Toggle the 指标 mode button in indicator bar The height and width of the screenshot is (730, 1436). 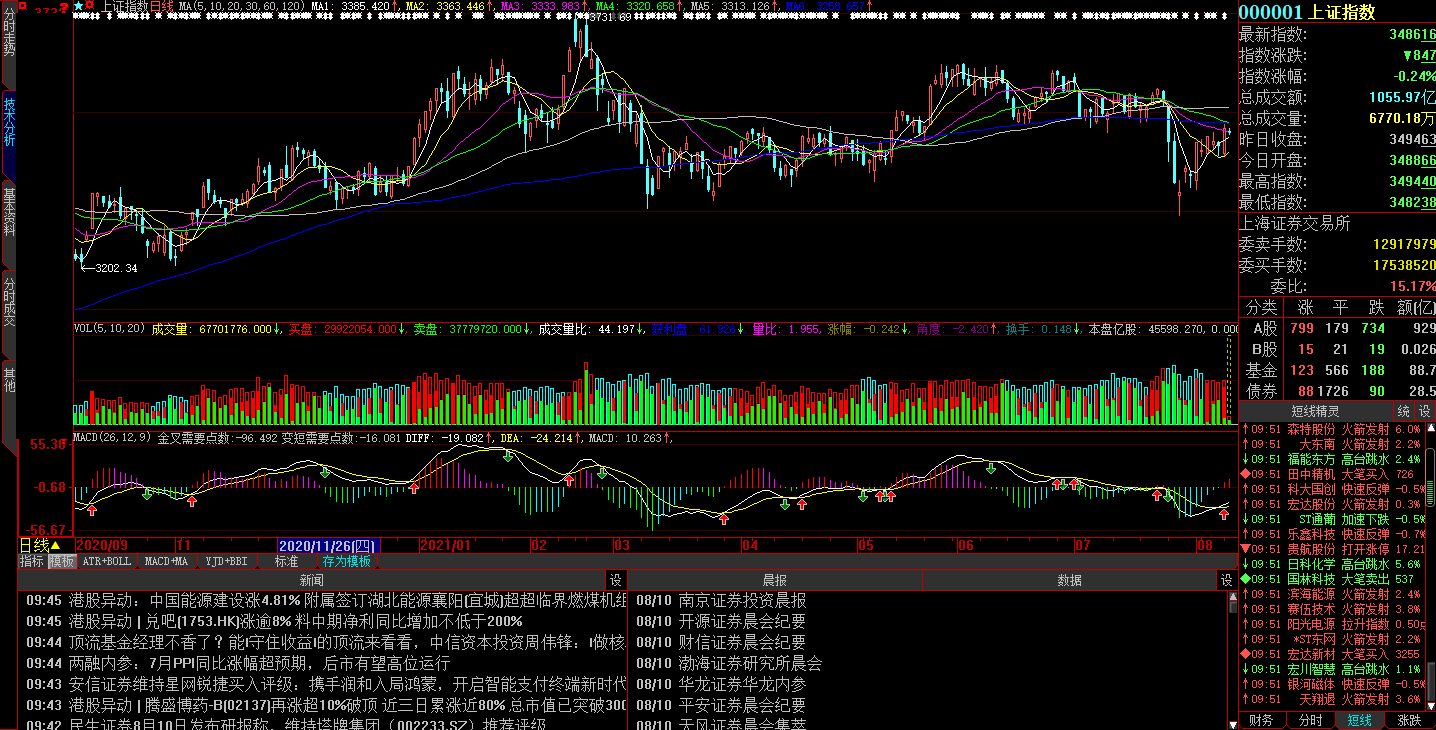(x=32, y=562)
